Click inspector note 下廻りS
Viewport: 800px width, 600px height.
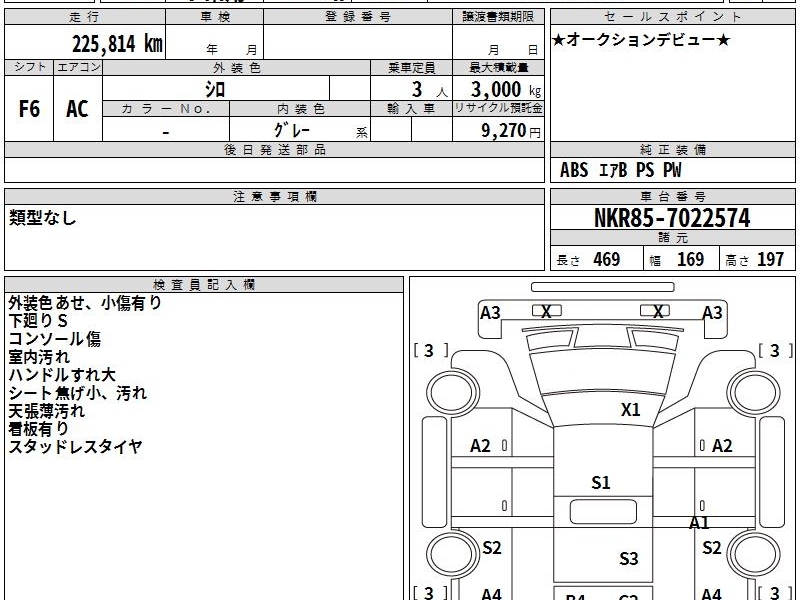point(38,320)
